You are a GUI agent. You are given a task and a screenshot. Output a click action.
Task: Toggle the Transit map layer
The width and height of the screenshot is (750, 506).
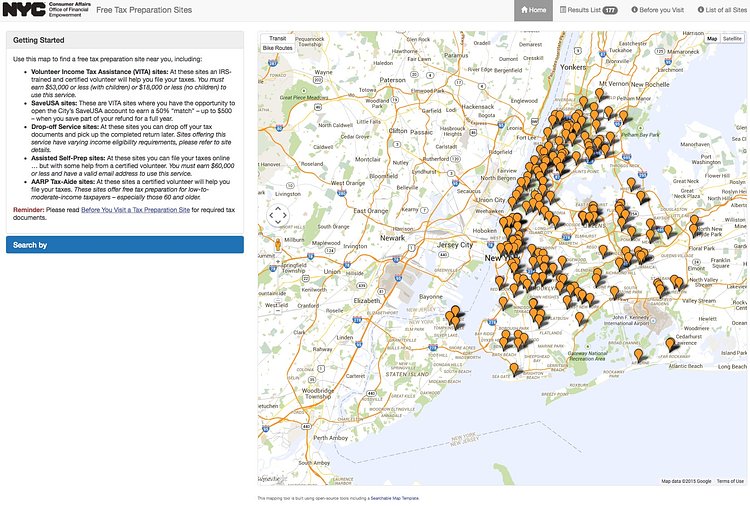click(x=277, y=37)
